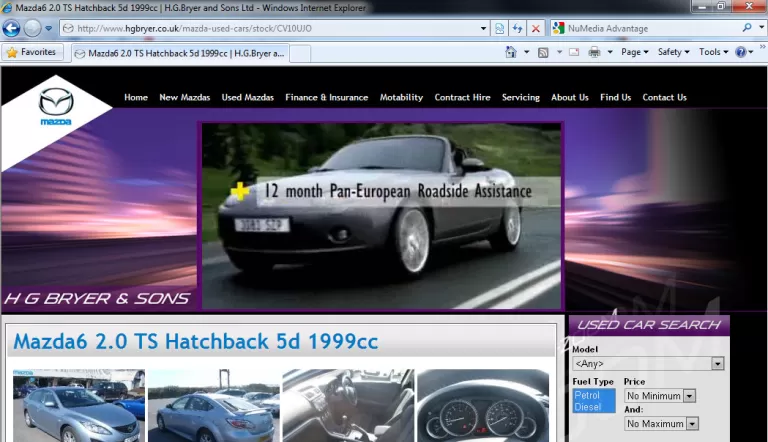Open the Used Mazdas nav link

pyautogui.click(x=247, y=98)
